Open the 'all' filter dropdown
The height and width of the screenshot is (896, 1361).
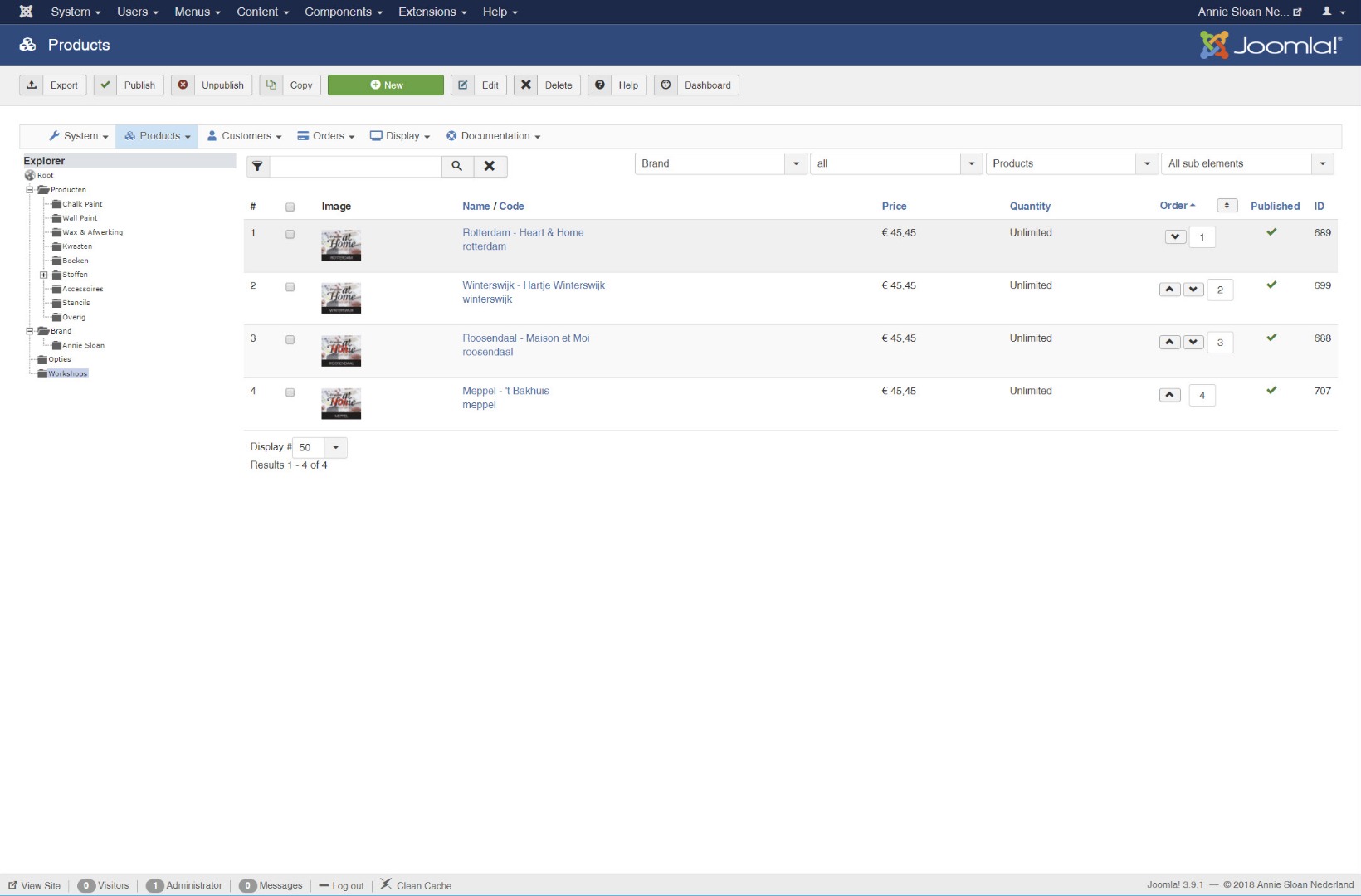coord(896,163)
